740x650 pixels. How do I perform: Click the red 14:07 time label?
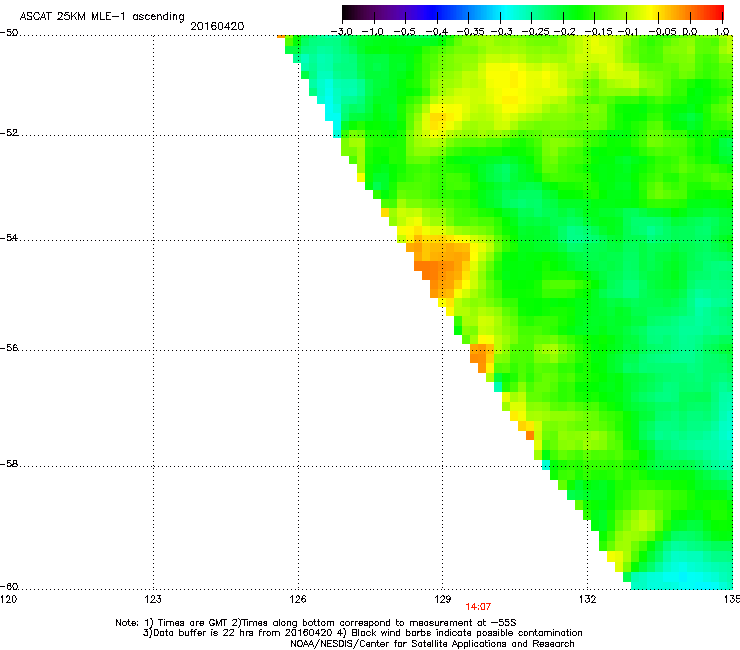pyautogui.click(x=478, y=607)
